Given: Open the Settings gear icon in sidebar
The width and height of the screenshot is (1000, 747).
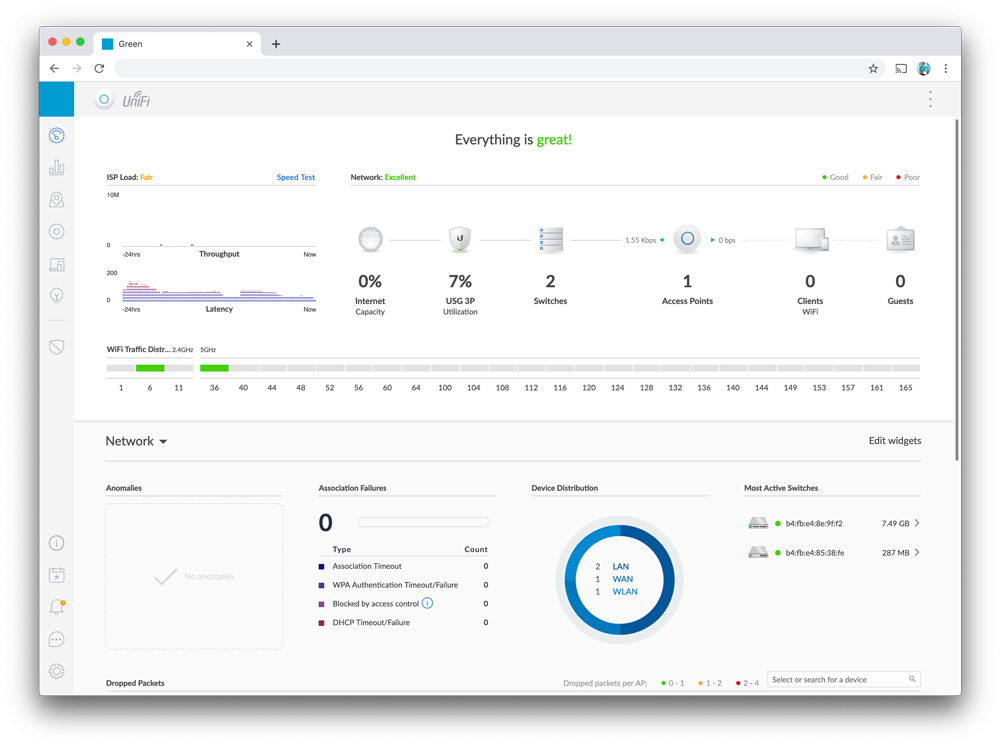Looking at the screenshot, I should 57,671.
